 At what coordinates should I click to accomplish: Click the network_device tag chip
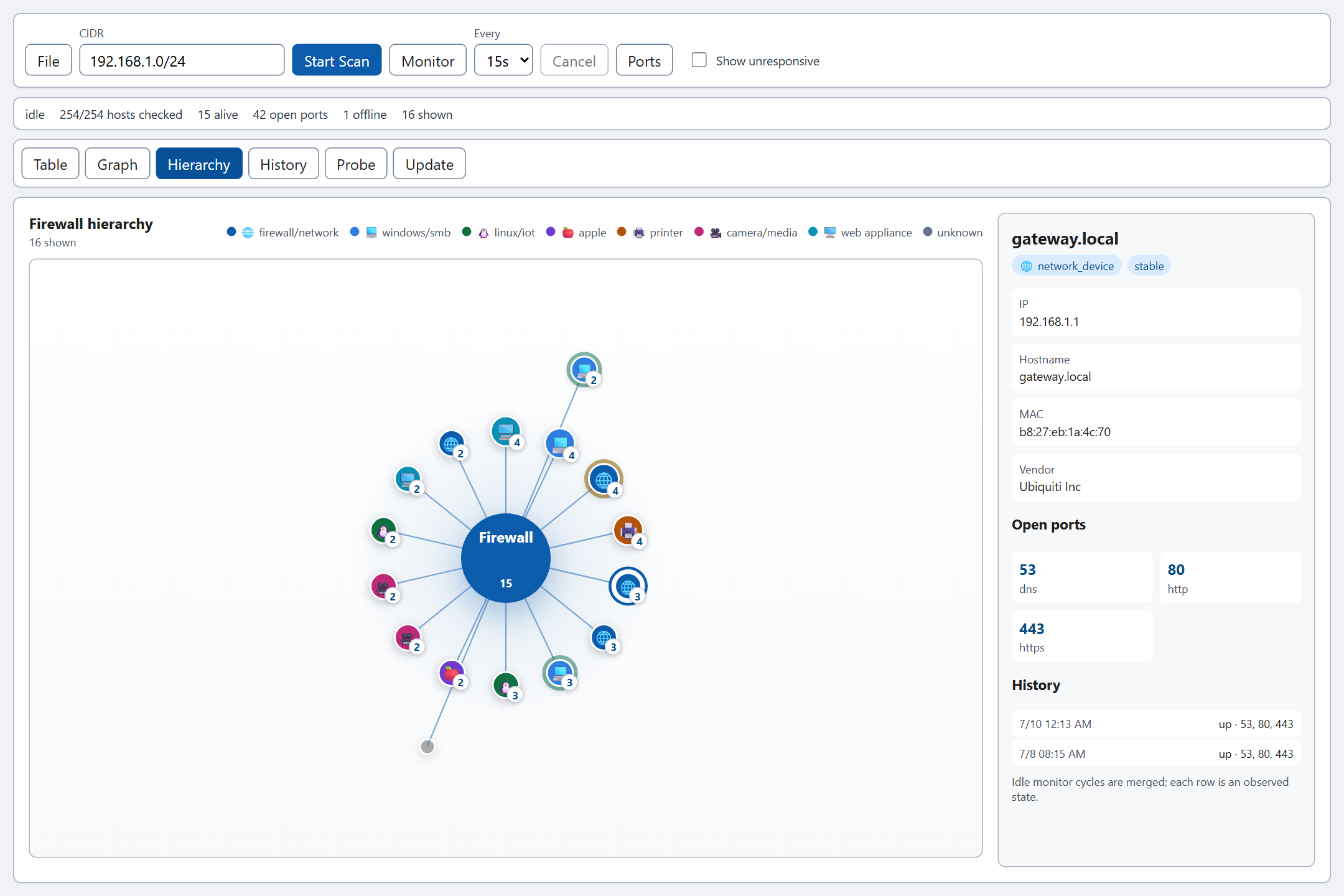click(x=1066, y=266)
